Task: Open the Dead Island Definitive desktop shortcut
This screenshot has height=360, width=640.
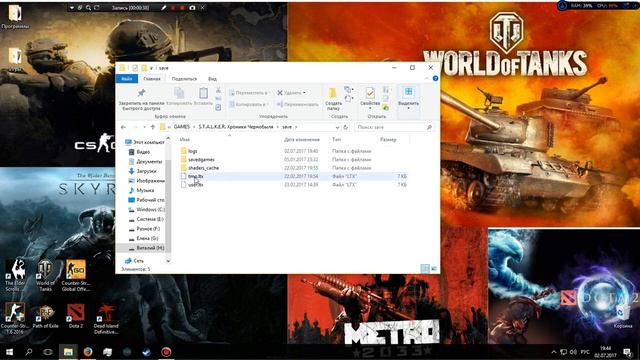Action: point(106,319)
